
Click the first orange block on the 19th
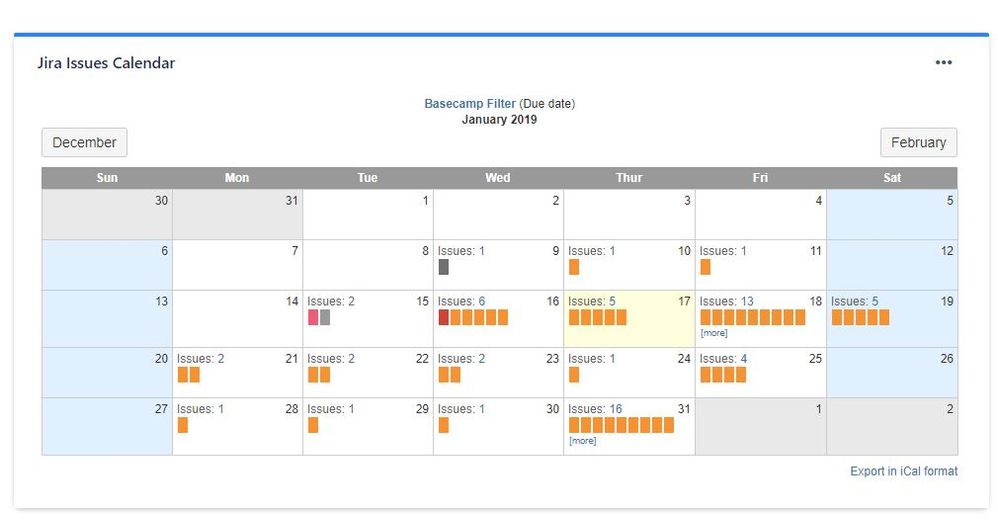coord(837,317)
